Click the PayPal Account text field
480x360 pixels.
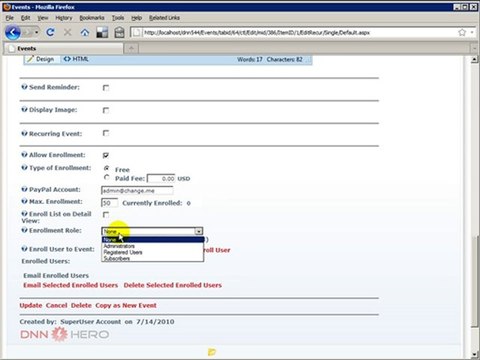click(137, 191)
